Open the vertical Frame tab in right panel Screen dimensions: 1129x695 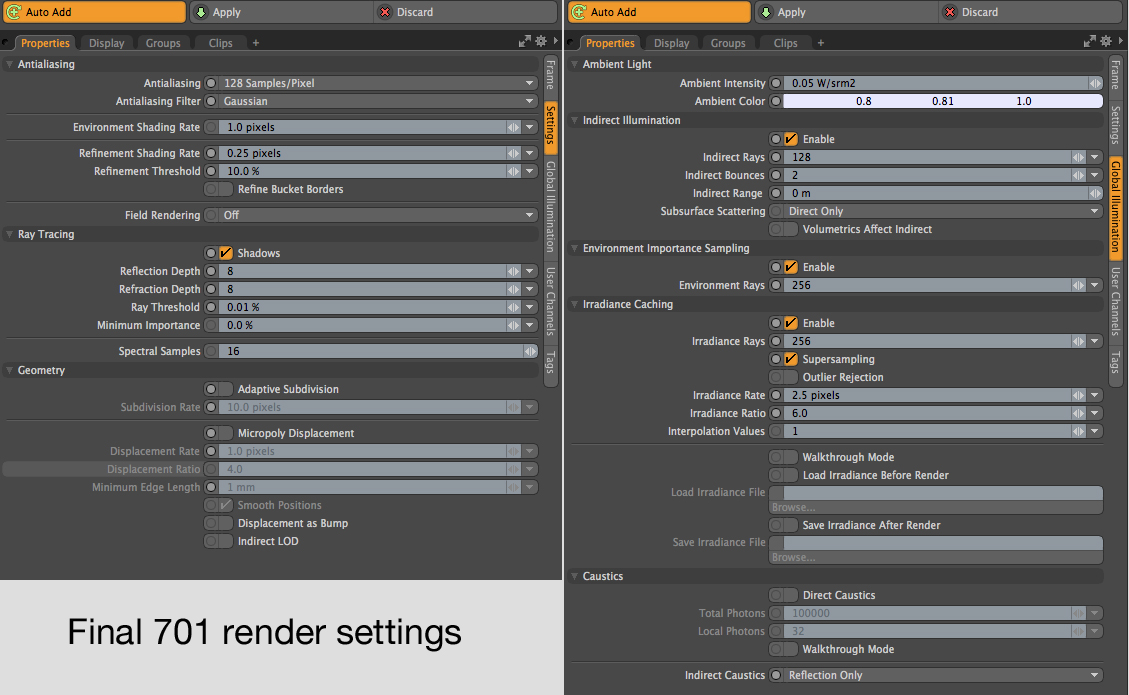point(1115,75)
